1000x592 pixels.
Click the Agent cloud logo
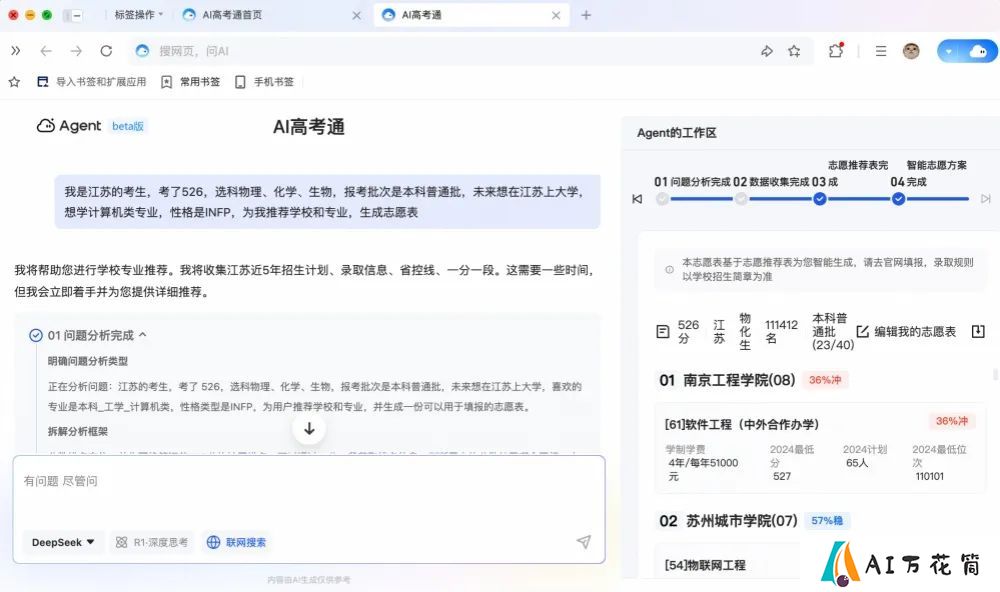(x=45, y=126)
